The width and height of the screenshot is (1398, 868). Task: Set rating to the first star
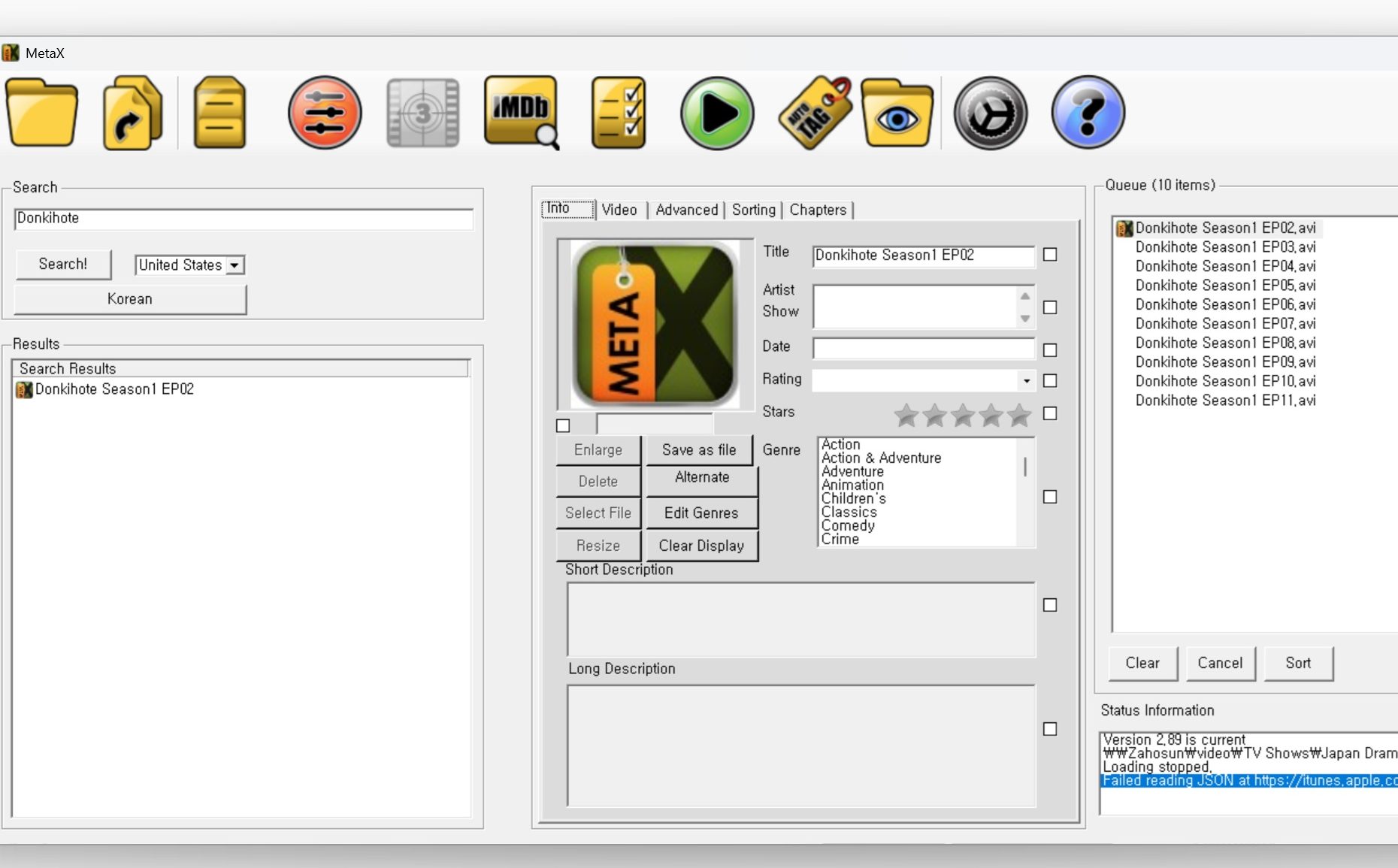(x=906, y=415)
